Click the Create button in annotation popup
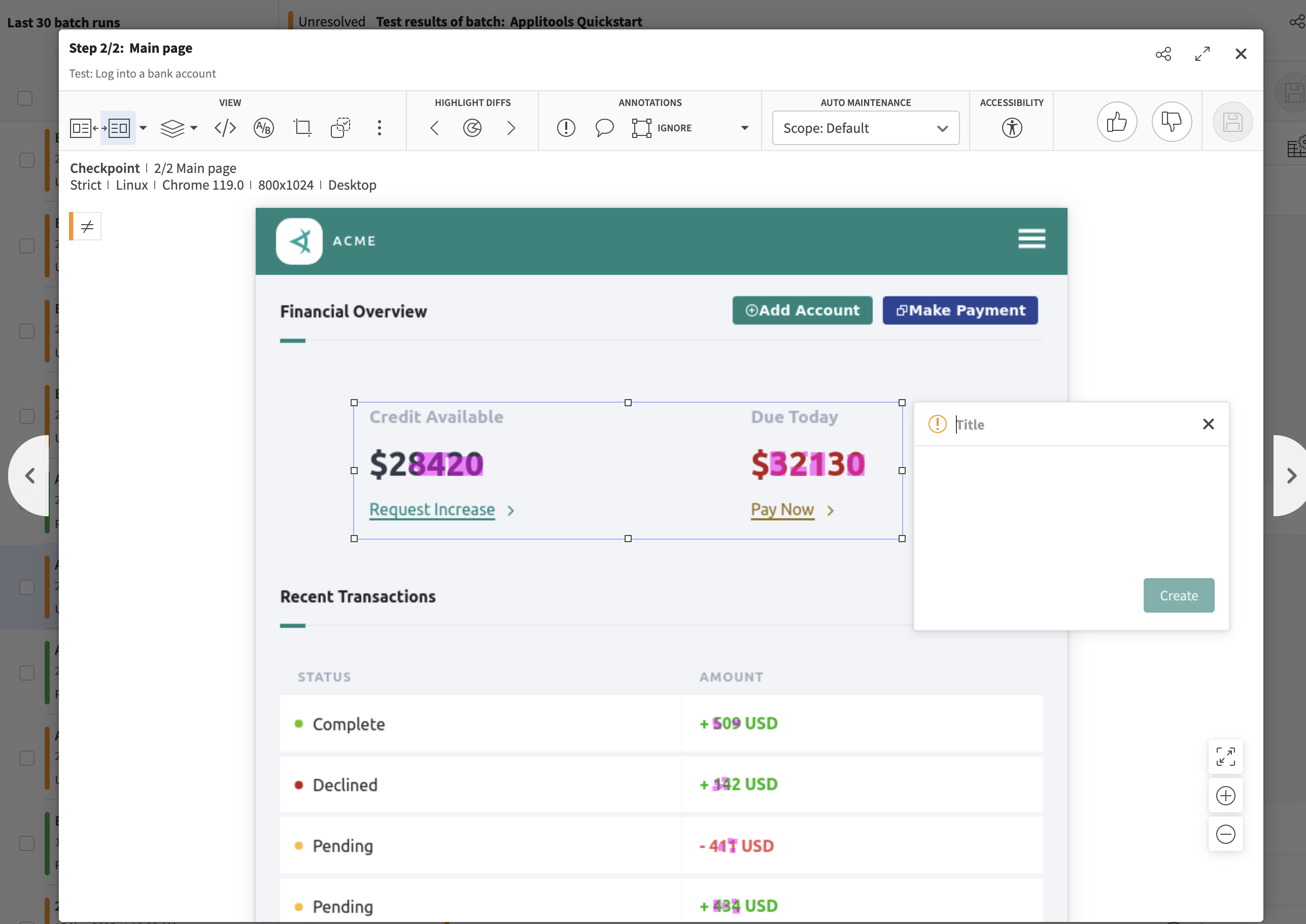 coord(1178,596)
